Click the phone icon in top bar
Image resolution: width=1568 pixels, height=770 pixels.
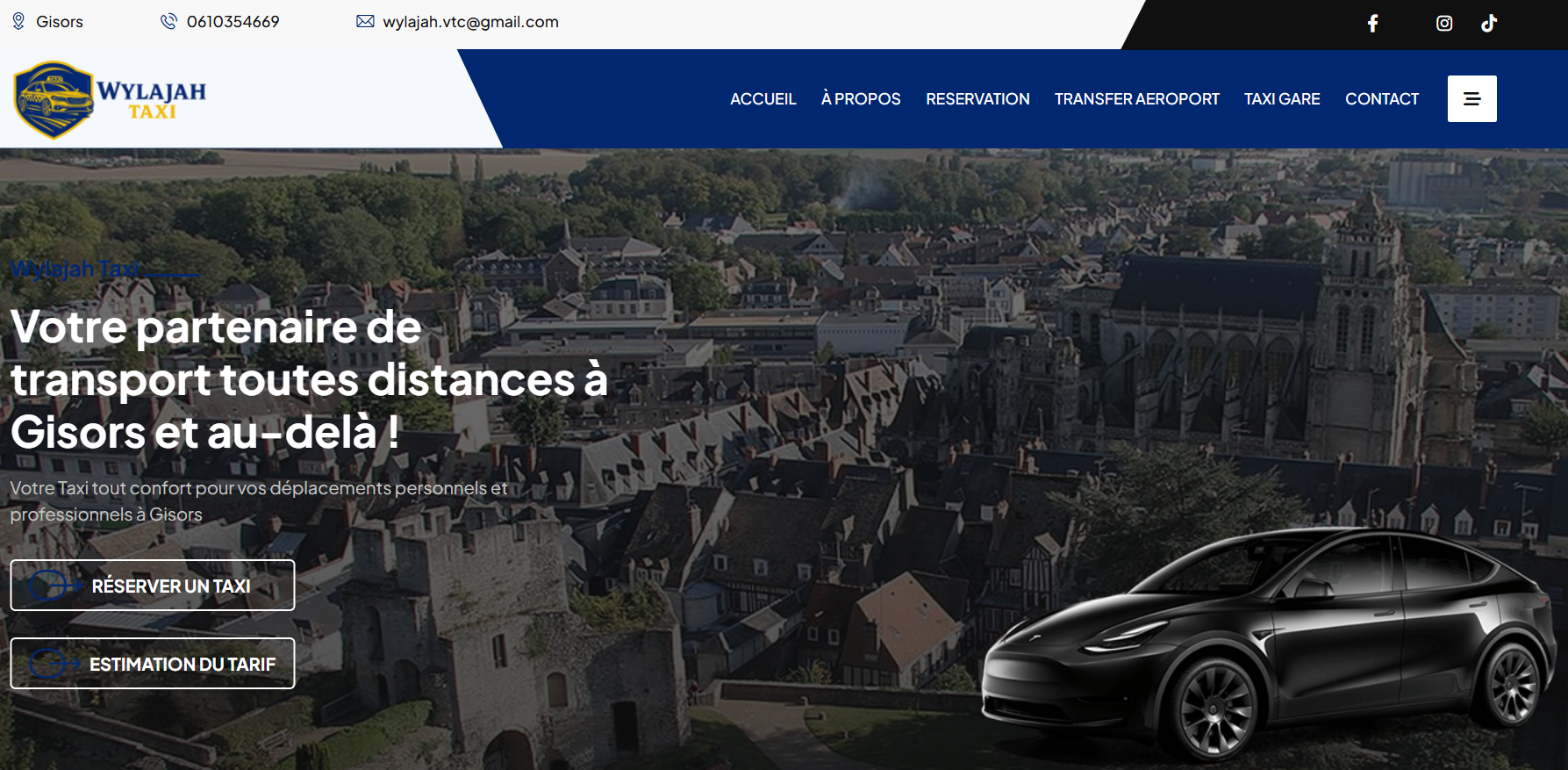168,21
